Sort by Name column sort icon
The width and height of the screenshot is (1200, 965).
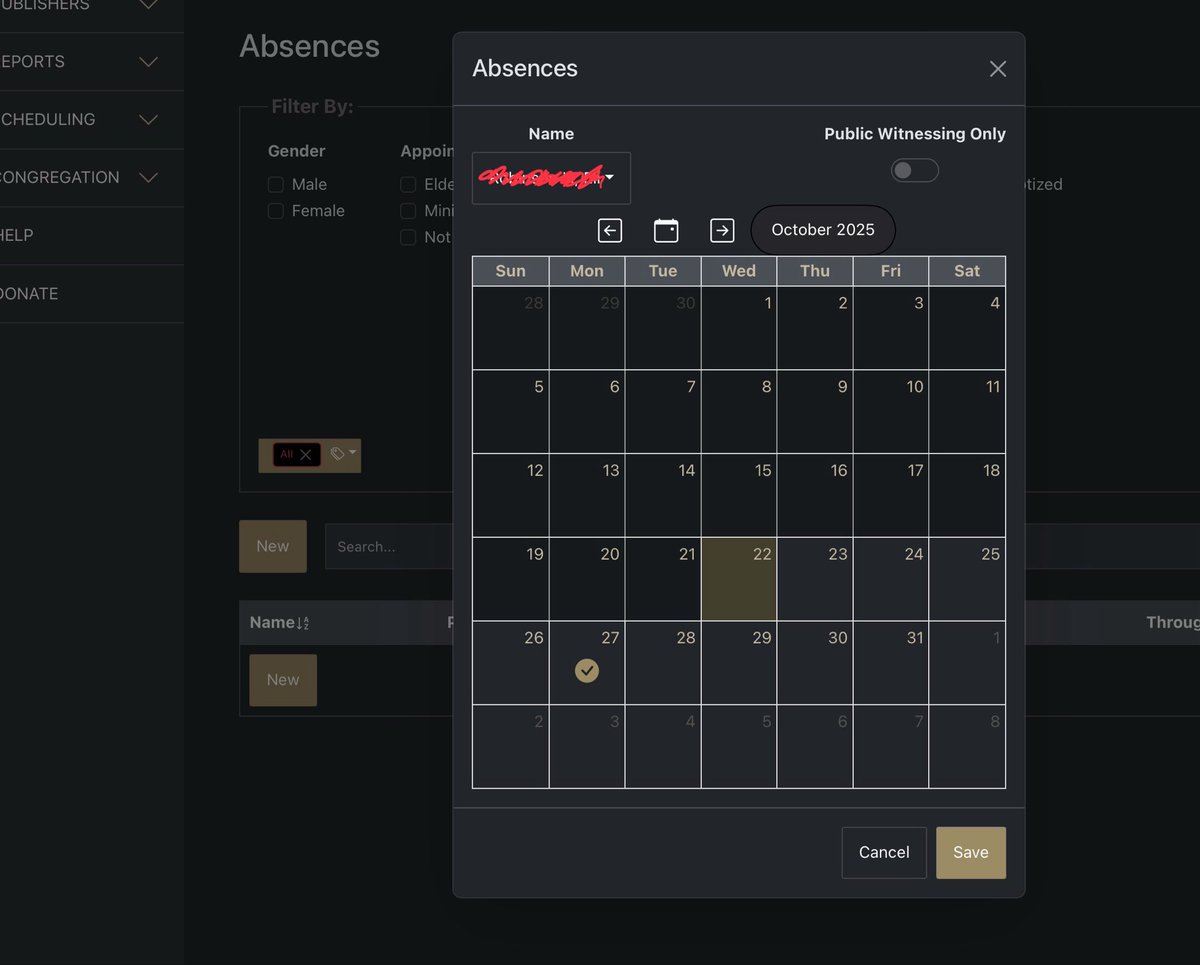tap(303, 623)
